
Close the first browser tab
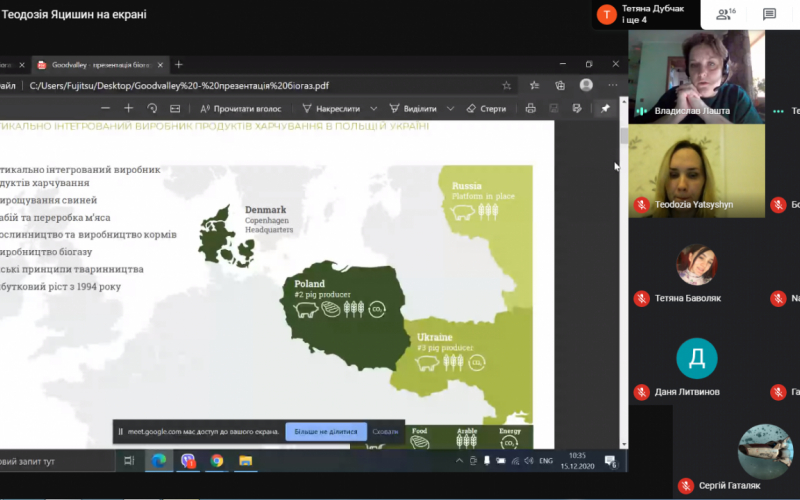click(x=21, y=65)
